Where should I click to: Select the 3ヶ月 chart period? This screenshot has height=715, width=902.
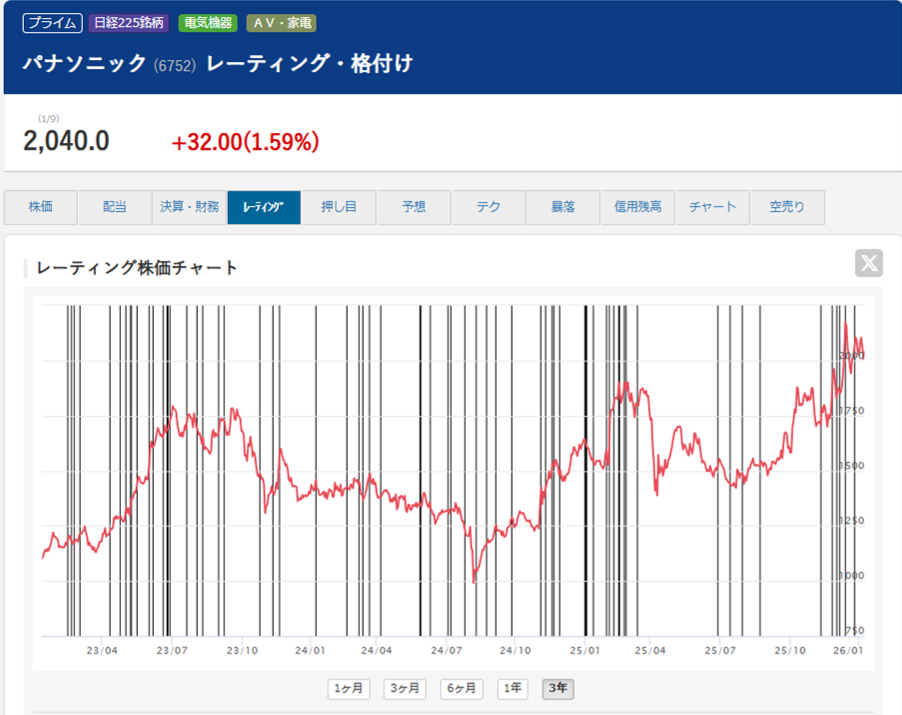pyautogui.click(x=404, y=689)
